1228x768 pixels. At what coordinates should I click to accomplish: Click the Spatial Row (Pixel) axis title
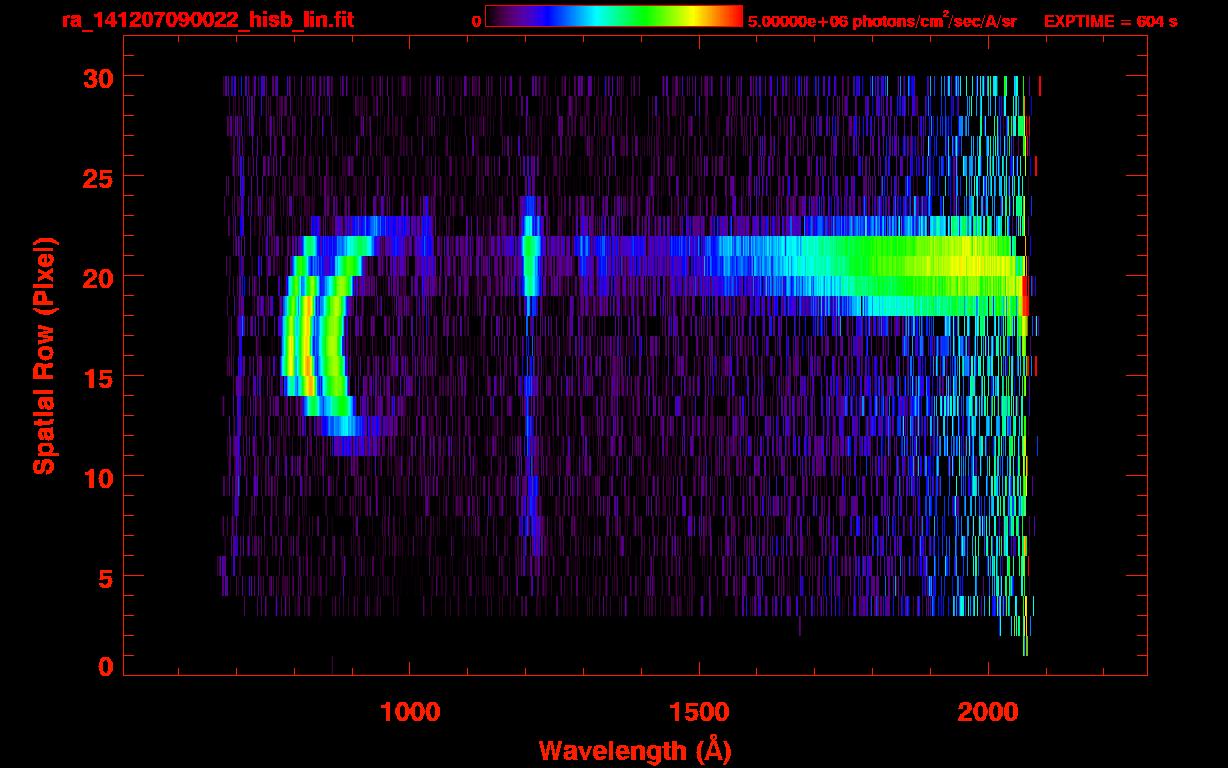[x=44, y=356]
